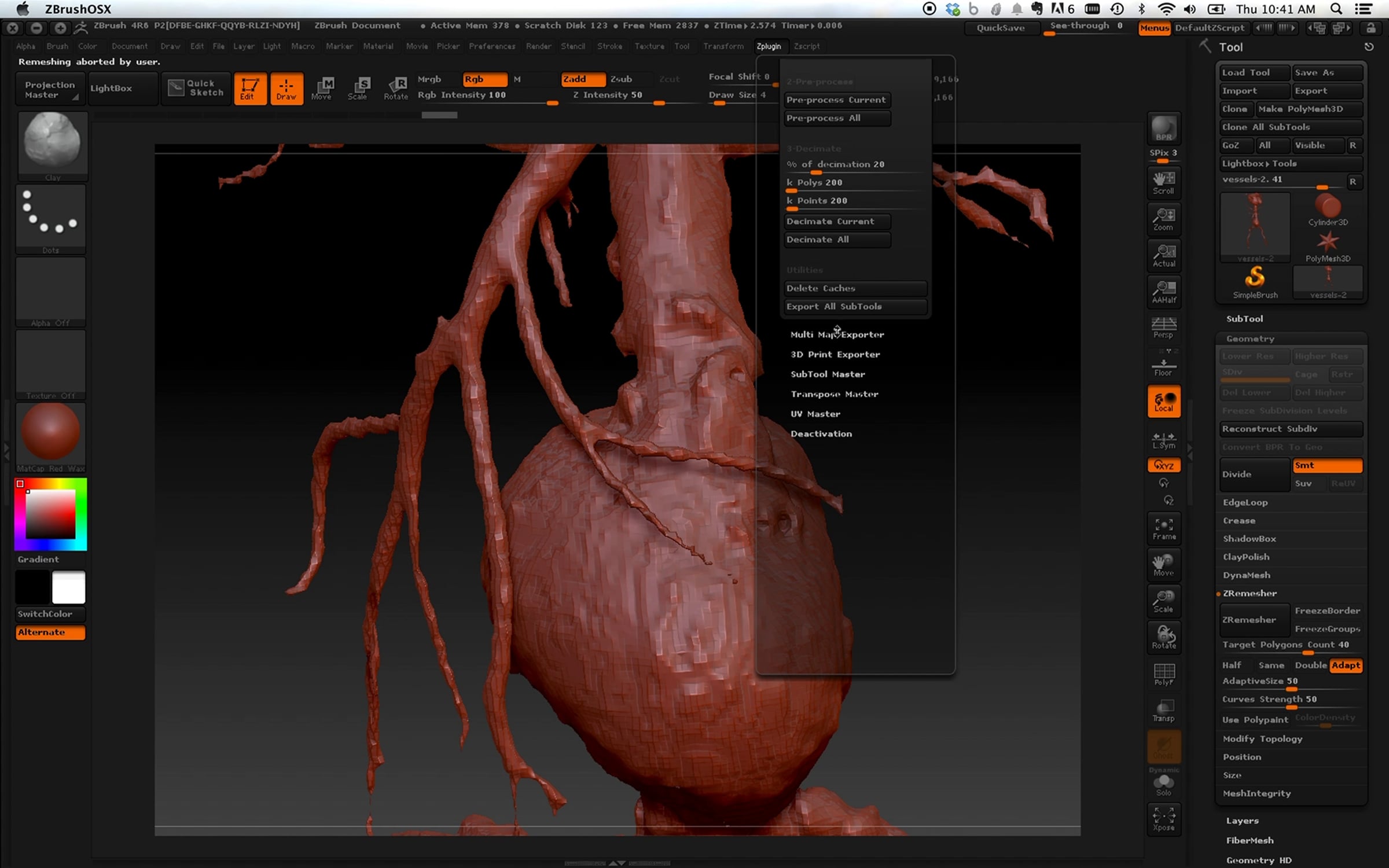The width and height of the screenshot is (1389, 868).
Task: Select the Edit mode icon
Action: pyautogui.click(x=250, y=89)
